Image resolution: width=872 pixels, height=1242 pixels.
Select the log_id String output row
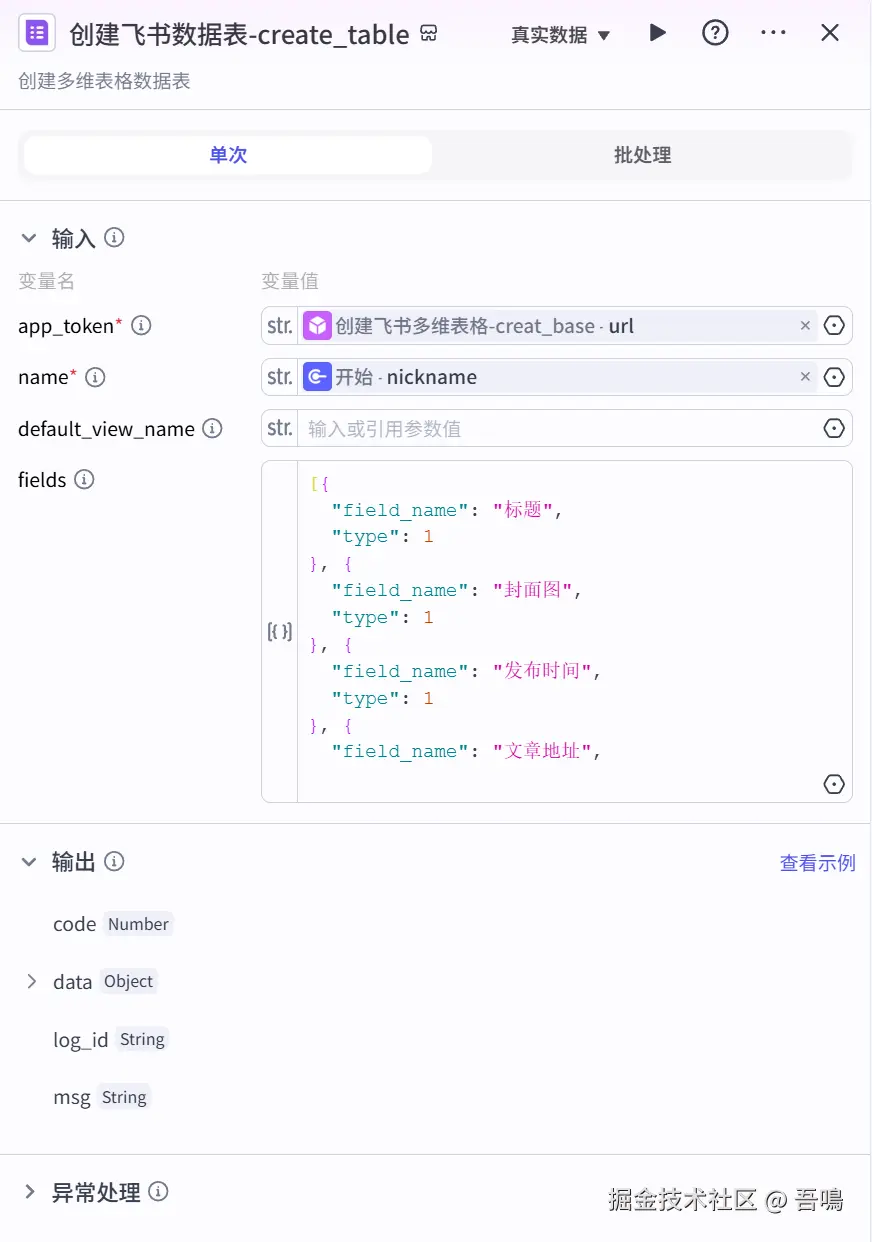tap(110, 1040)
